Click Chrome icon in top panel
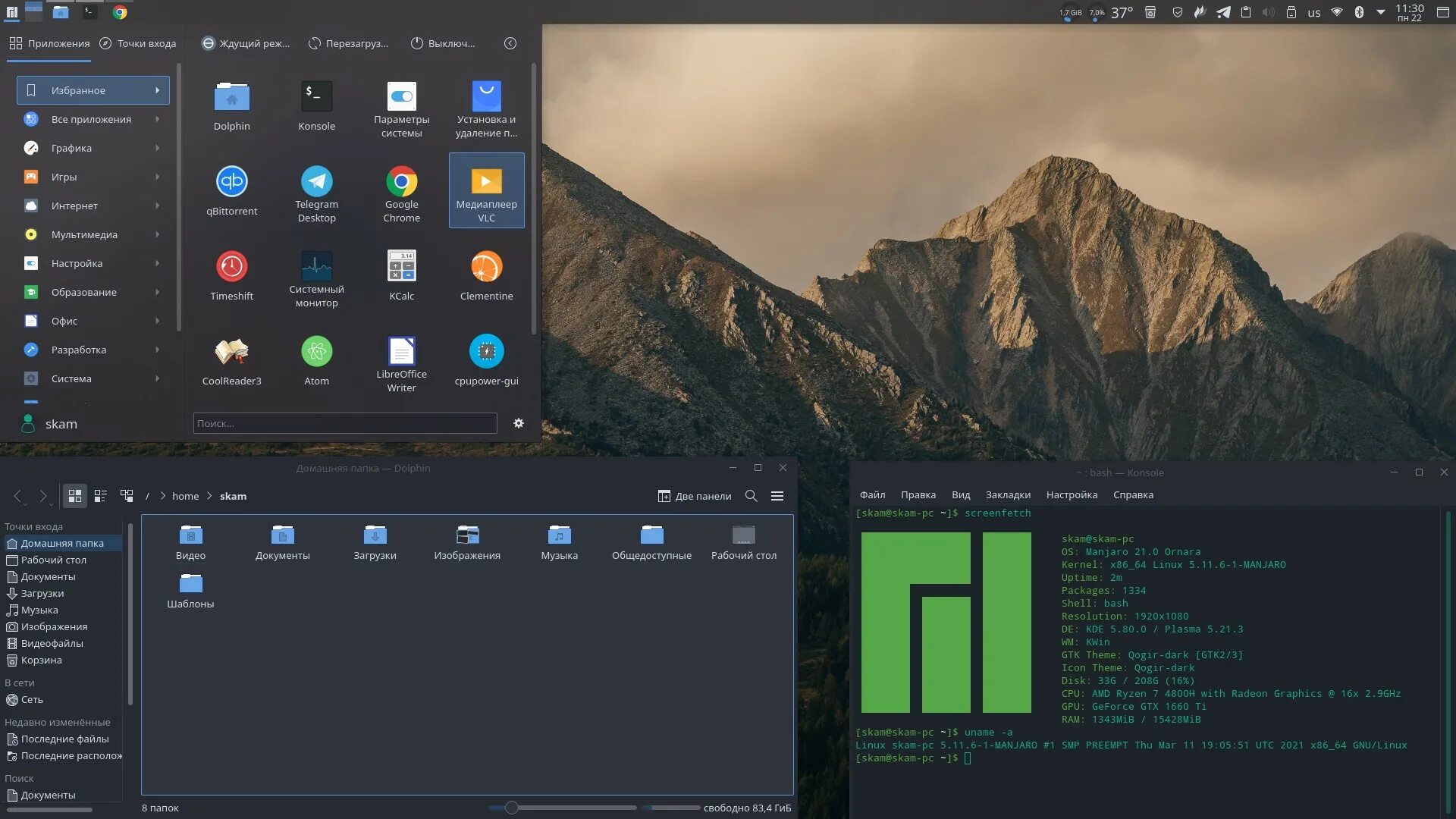 tap(120, 12)
